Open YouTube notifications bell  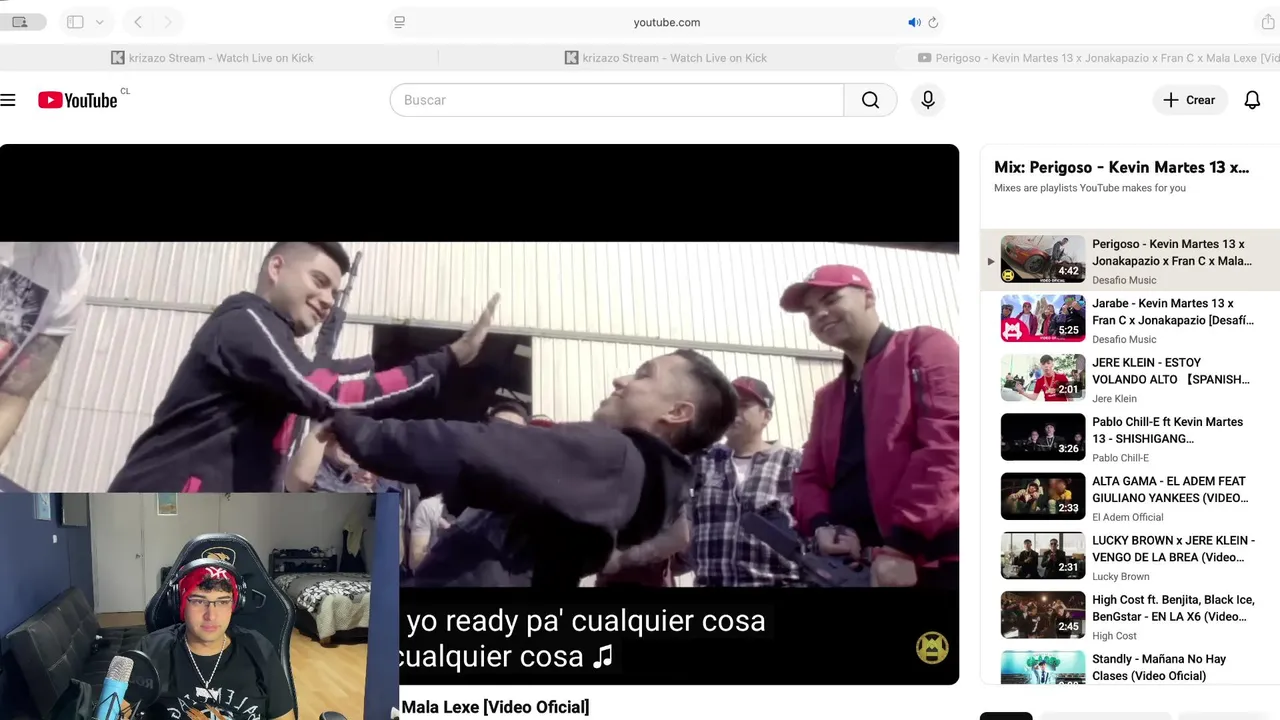click(1252, 100)
